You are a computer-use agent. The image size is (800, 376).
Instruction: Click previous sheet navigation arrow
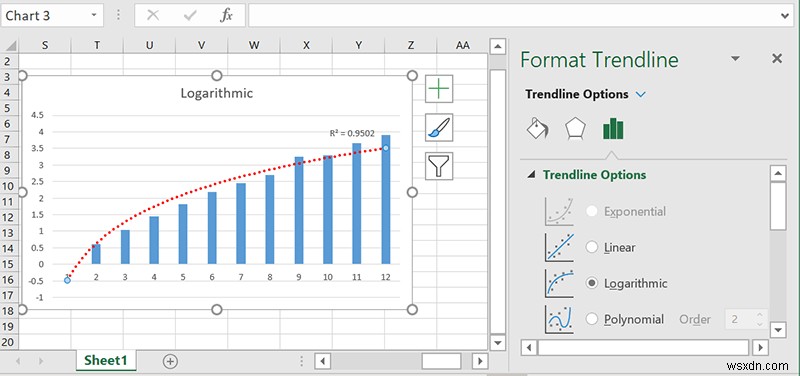pyautogui.click(x=18, y=361)
